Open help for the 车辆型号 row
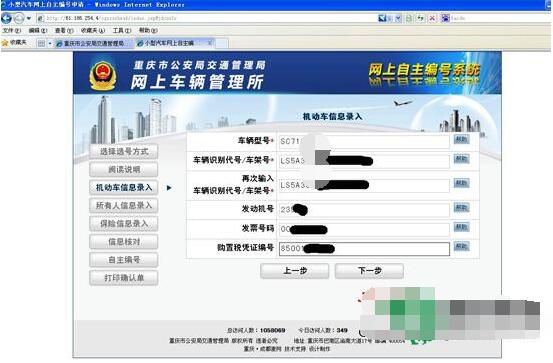The height and width of the screenshot is (363, 553). pyautogui.click(x=461, y=139)
